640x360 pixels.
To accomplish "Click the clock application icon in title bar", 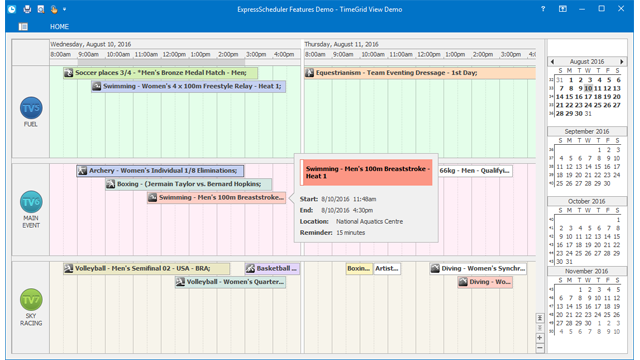I will 12,9.
